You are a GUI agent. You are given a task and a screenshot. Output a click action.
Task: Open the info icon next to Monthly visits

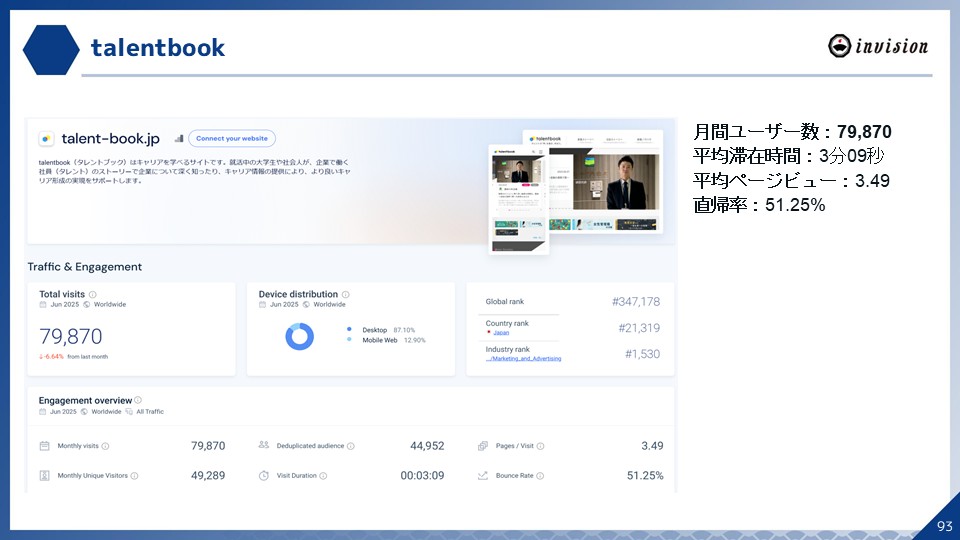105,446
